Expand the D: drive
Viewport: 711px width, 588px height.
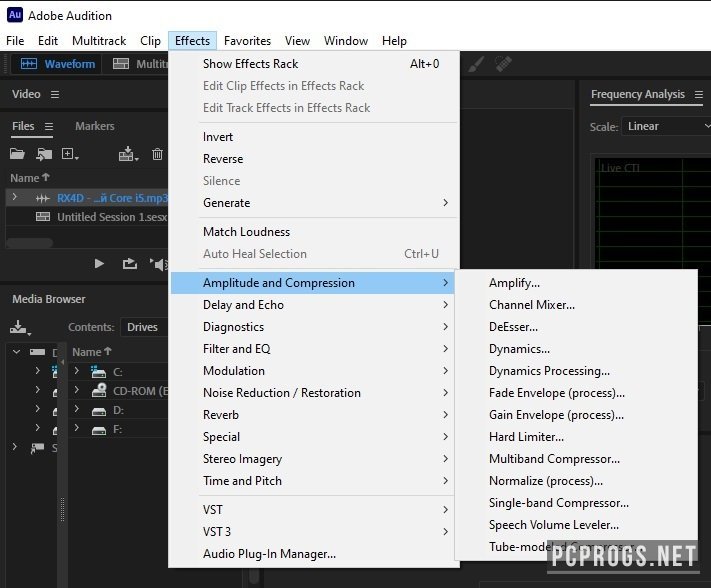(77, 409)
